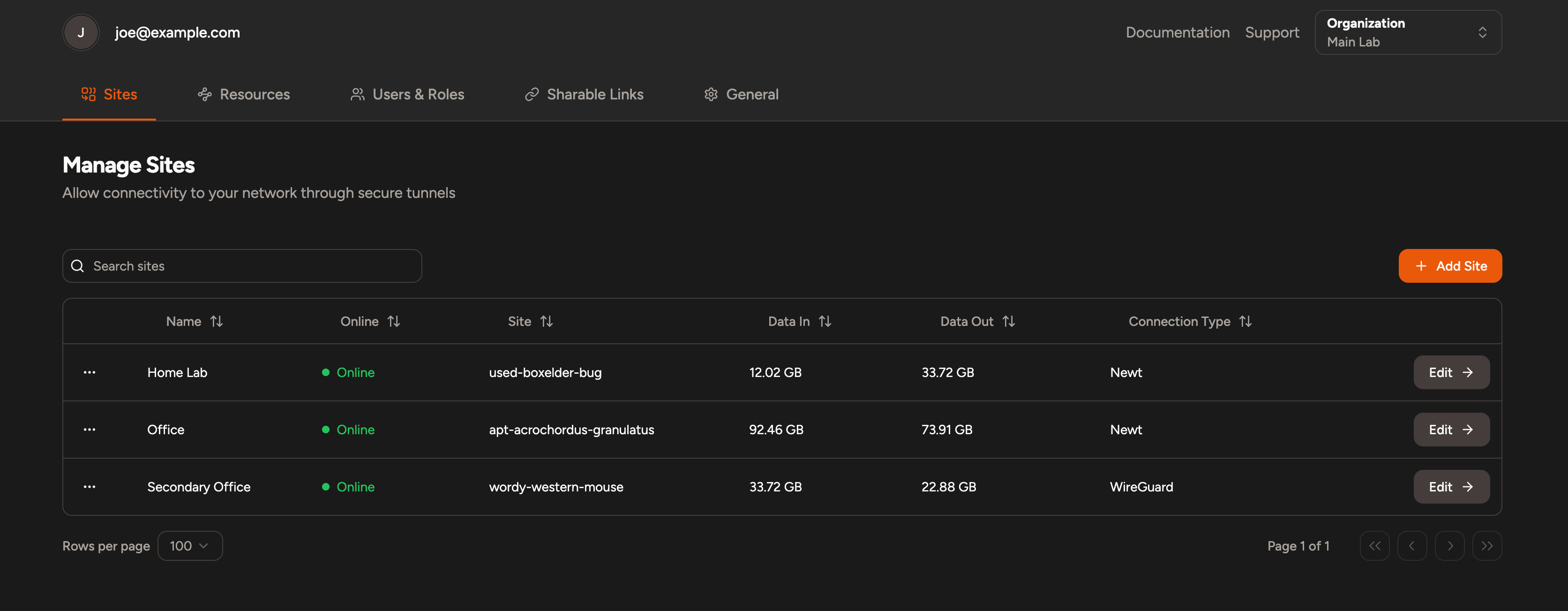The width and height of the screenshot is (1568, 611).
Task: Open the Organization Main Lab selector
Action: pyautogui.click(x=1407, y=33)
